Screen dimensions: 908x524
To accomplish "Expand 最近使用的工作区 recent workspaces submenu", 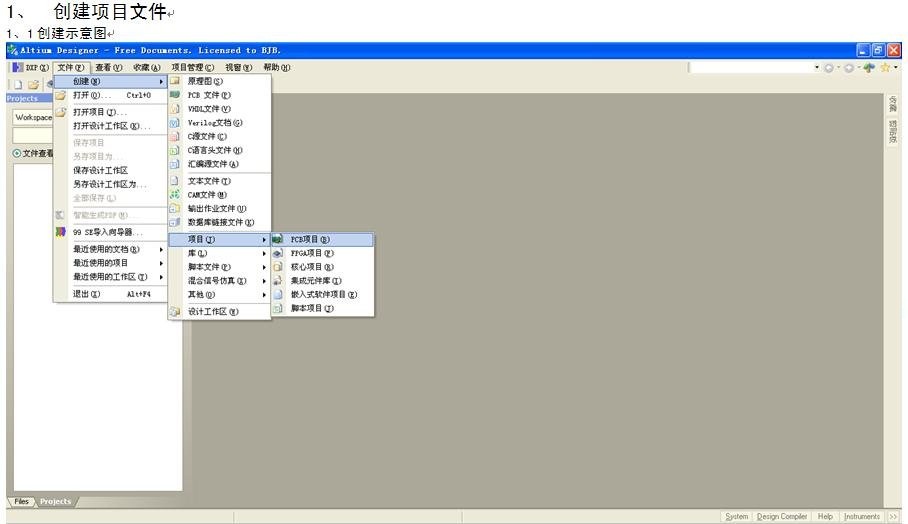I will (111, 277).
